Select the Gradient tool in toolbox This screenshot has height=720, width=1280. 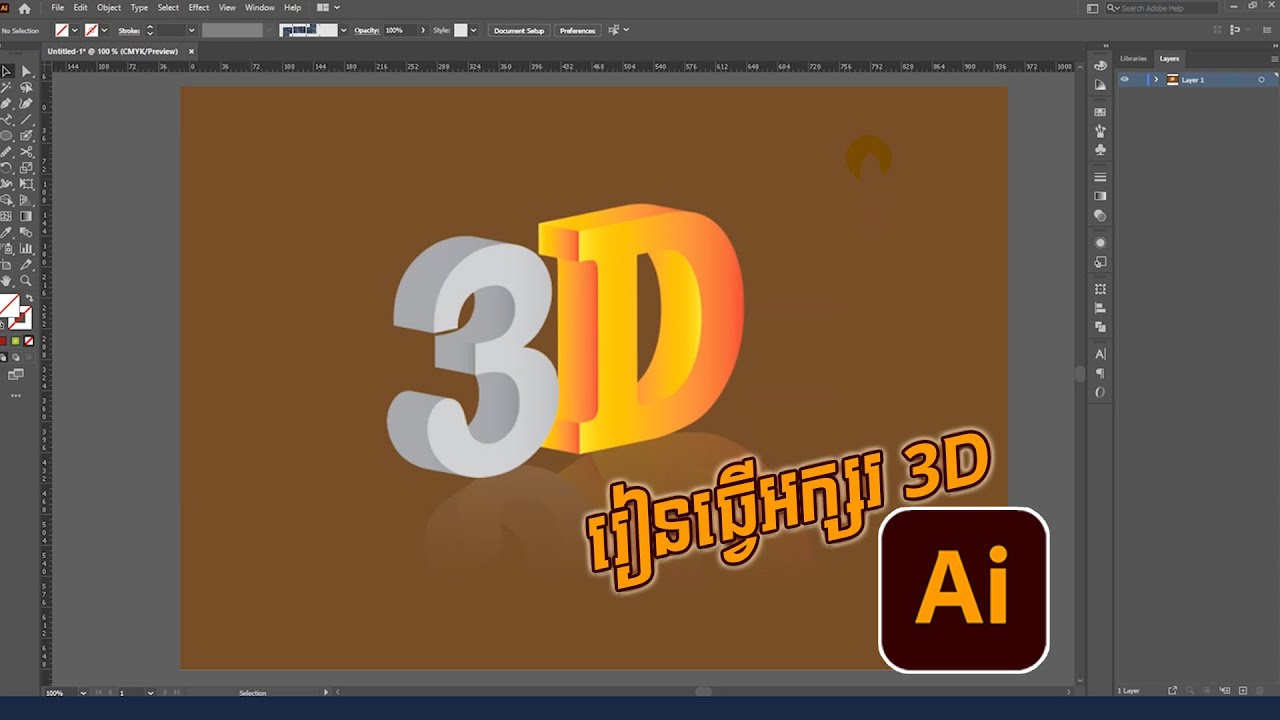coord(27,216)
